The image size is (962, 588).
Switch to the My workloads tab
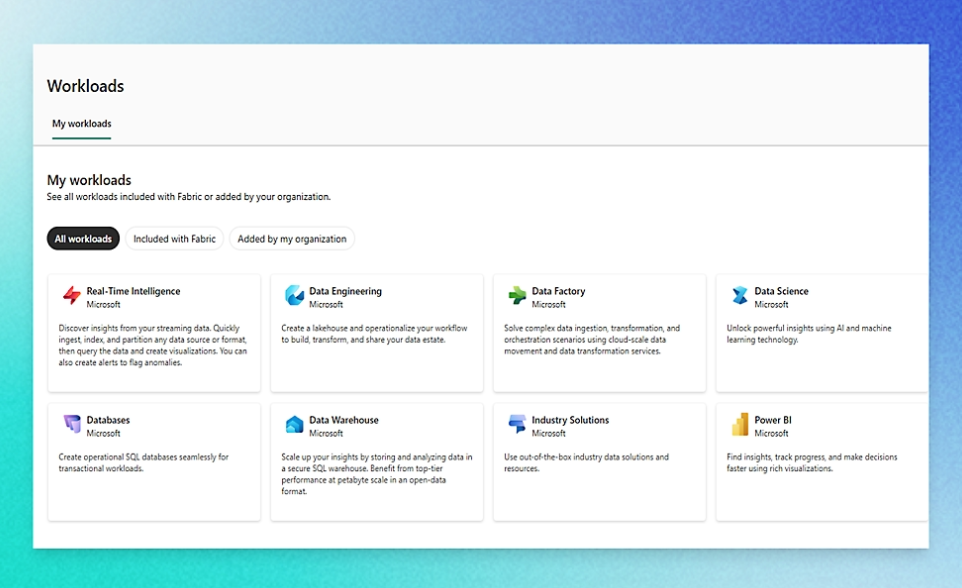tap(82, 124)
